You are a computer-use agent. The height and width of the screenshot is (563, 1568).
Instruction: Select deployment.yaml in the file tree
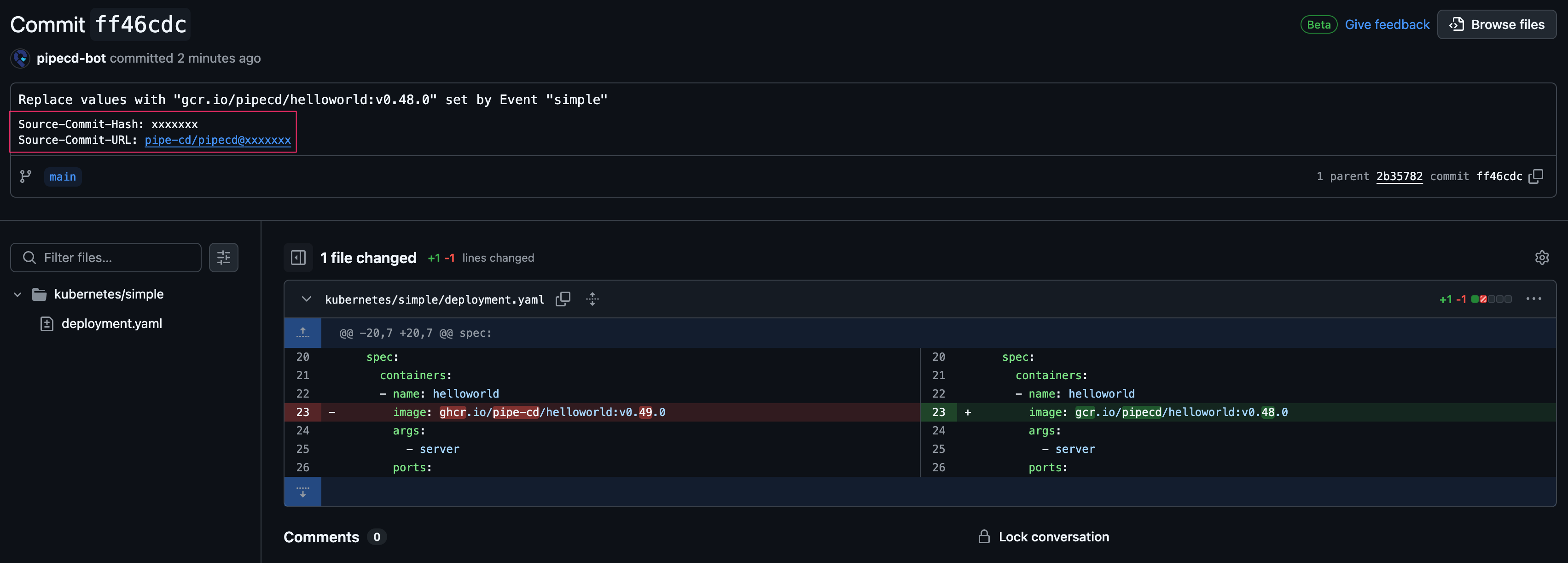(x=111, y=323)
